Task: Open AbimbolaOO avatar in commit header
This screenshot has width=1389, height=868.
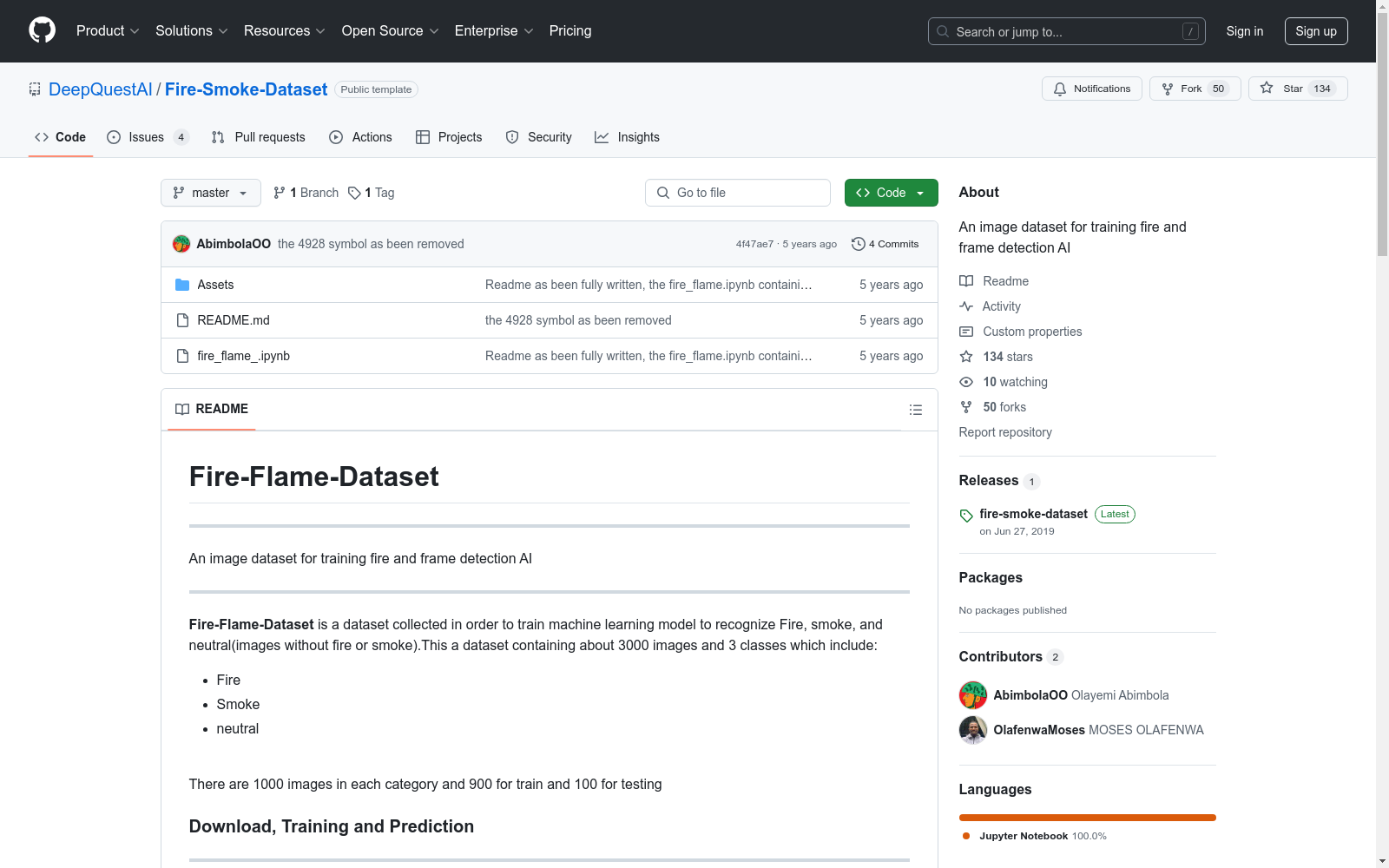Action: [x=181, y=244]
